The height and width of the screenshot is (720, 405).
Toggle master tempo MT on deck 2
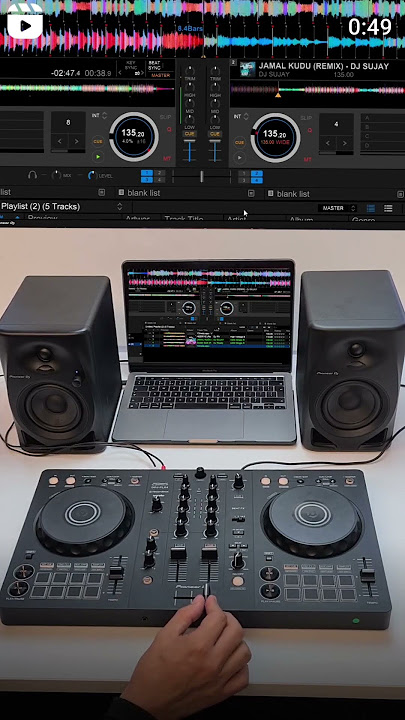pyautogui.click(x=308, y=159)
